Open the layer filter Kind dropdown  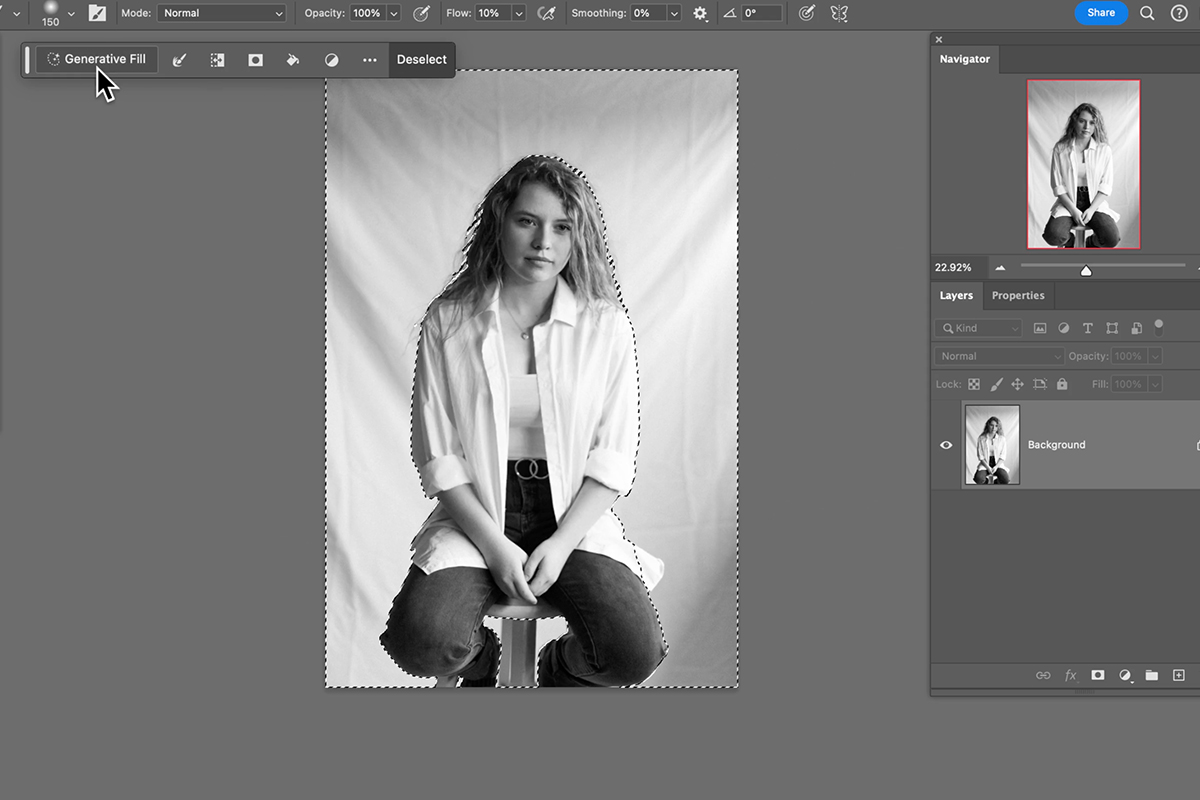[x=978, y=327]
